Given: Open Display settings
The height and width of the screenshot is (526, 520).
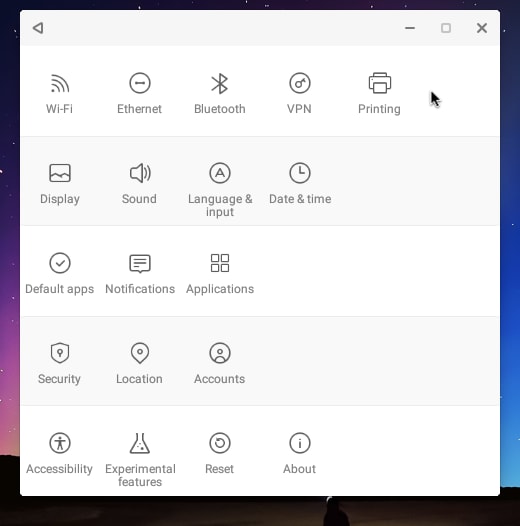Looking at the screenshot, I should pos(60,183).
